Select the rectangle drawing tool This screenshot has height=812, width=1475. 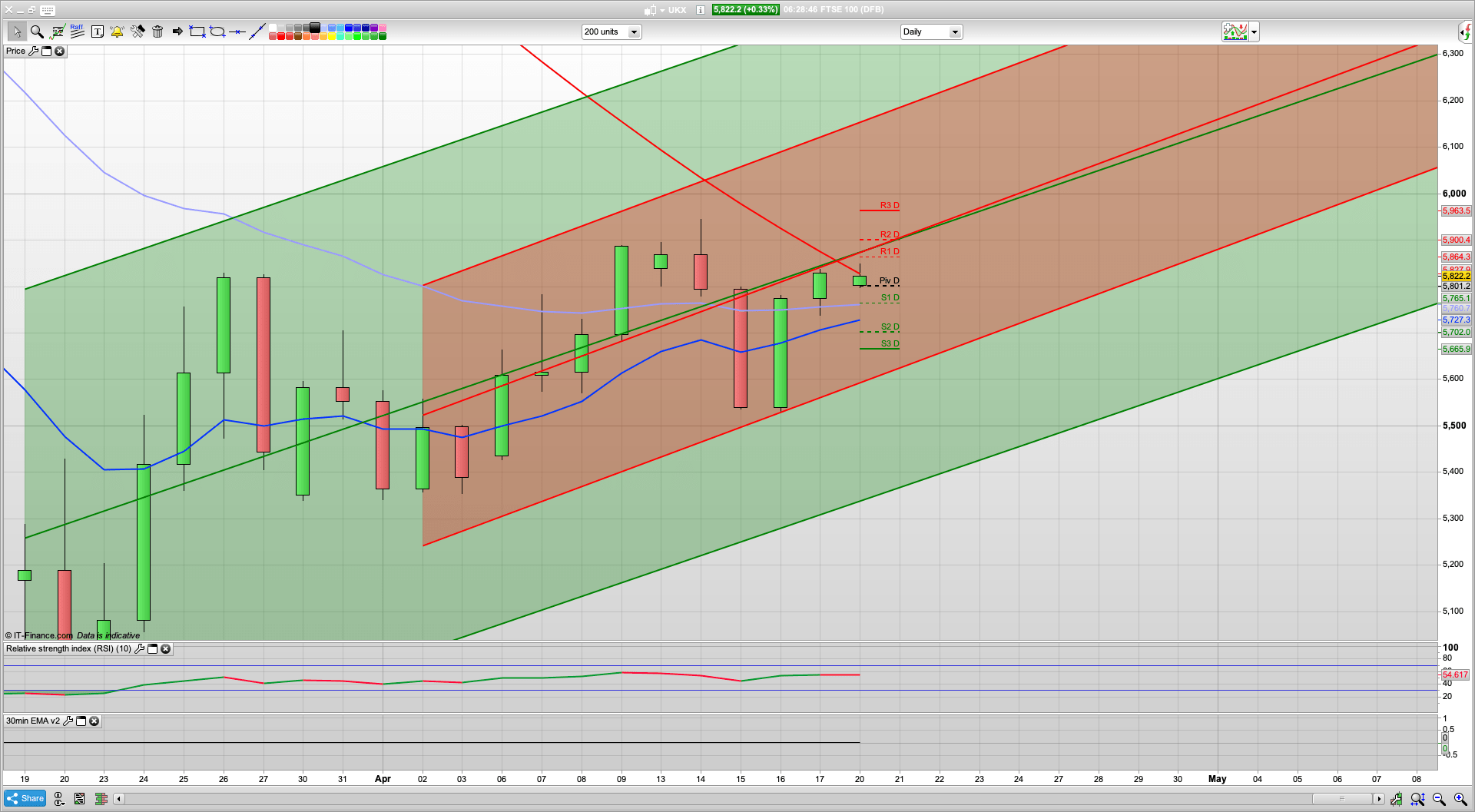pos(197,31)
